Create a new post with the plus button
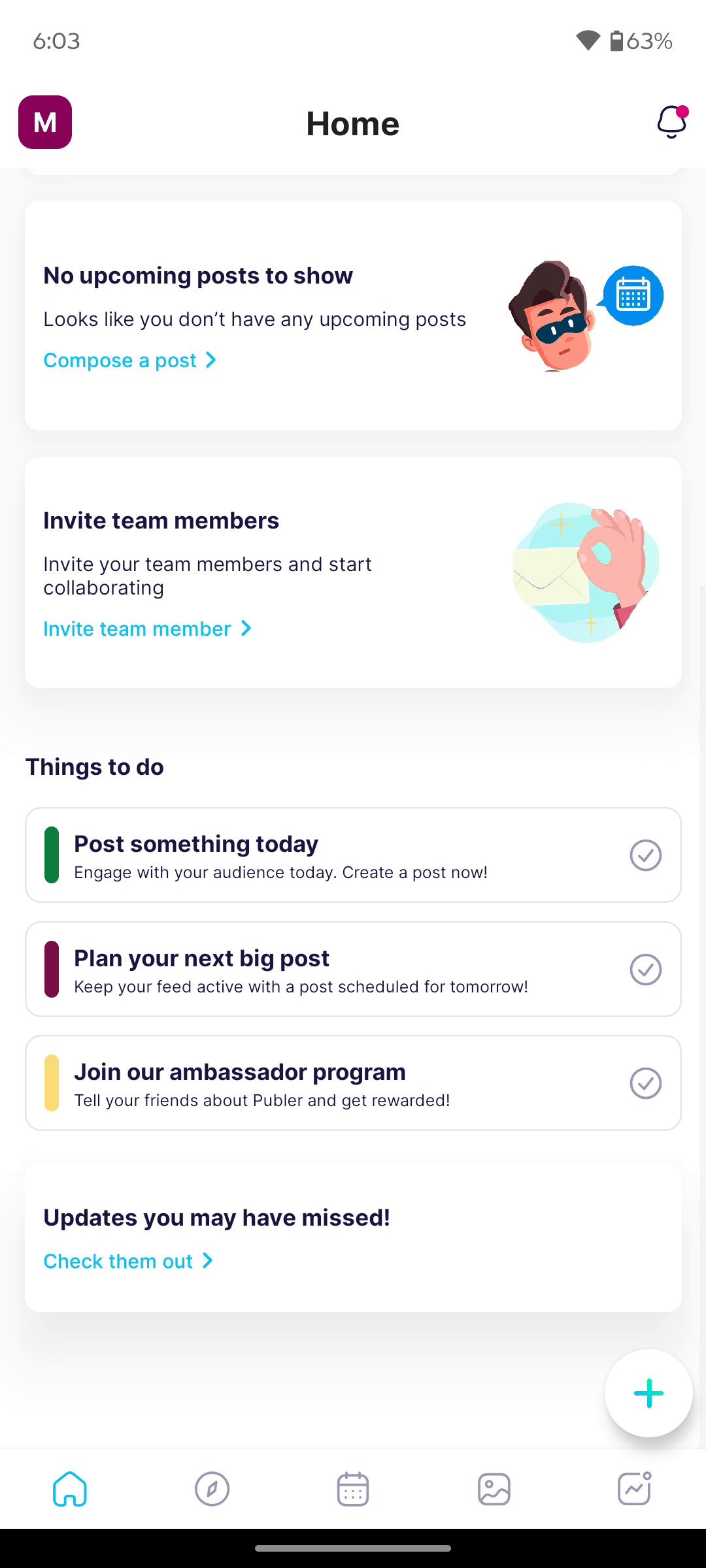 (648, 1392)
